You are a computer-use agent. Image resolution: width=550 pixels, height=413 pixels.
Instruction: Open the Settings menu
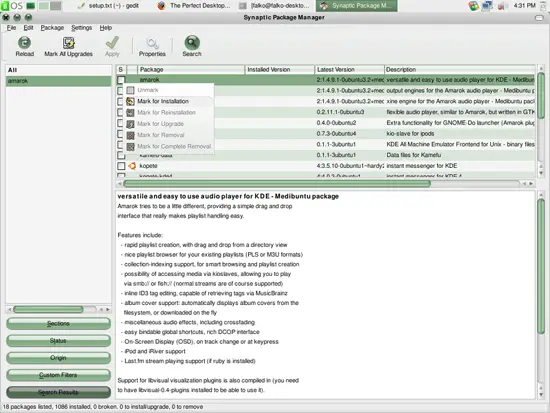(81, 28)
